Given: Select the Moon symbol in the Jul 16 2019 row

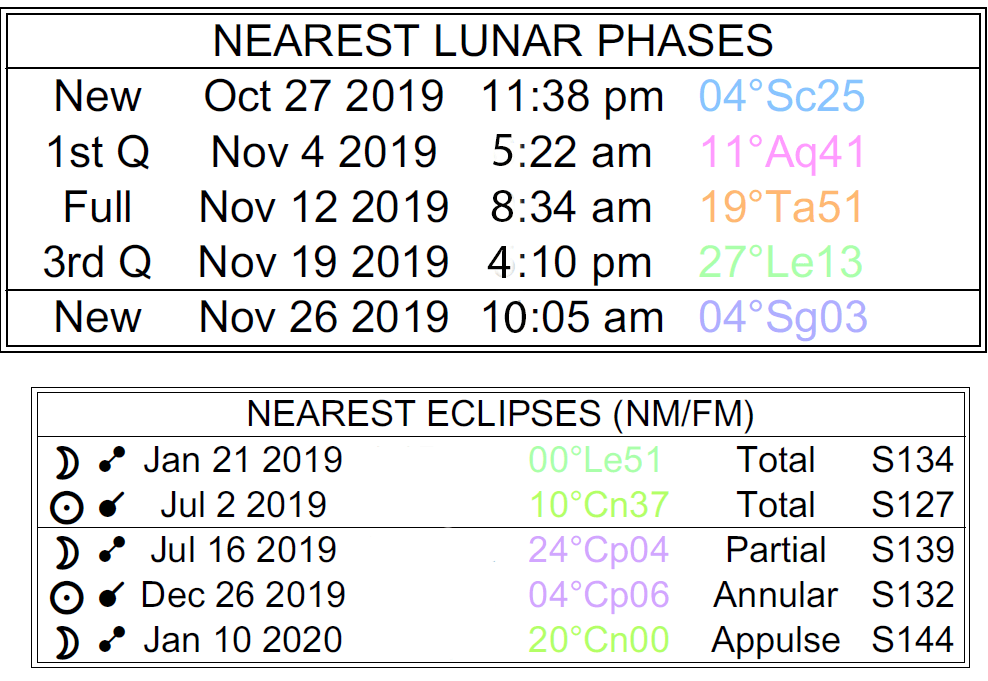Looking at the screenshot, I should [x=66, y=551].
